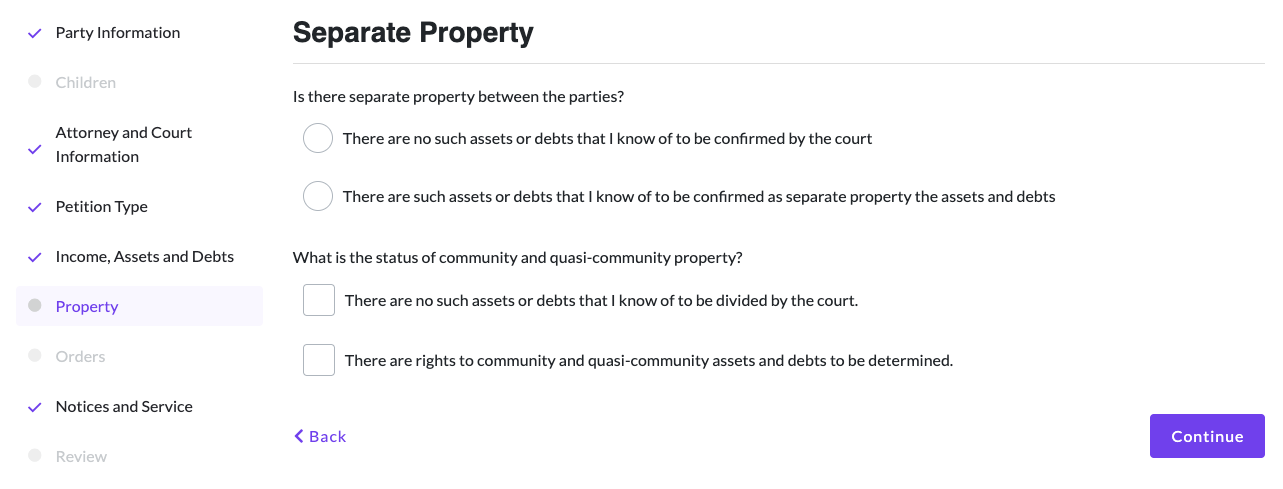Click checkmark icon next to Attorney and Court Information
Viewport: 1283px width, 489px height.
tap(35, 149)
